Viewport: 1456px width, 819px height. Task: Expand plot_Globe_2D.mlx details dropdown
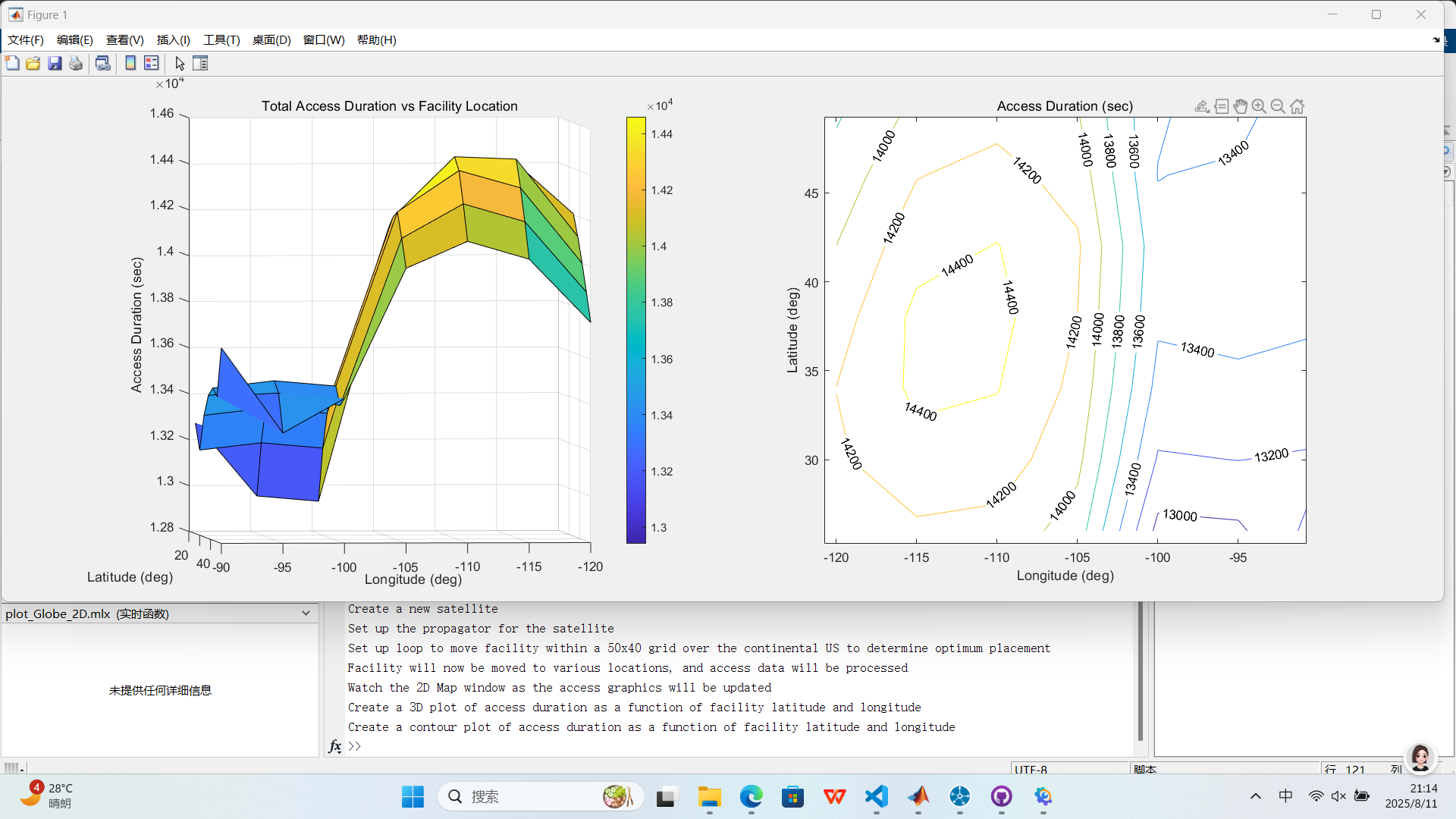point(306,613)
